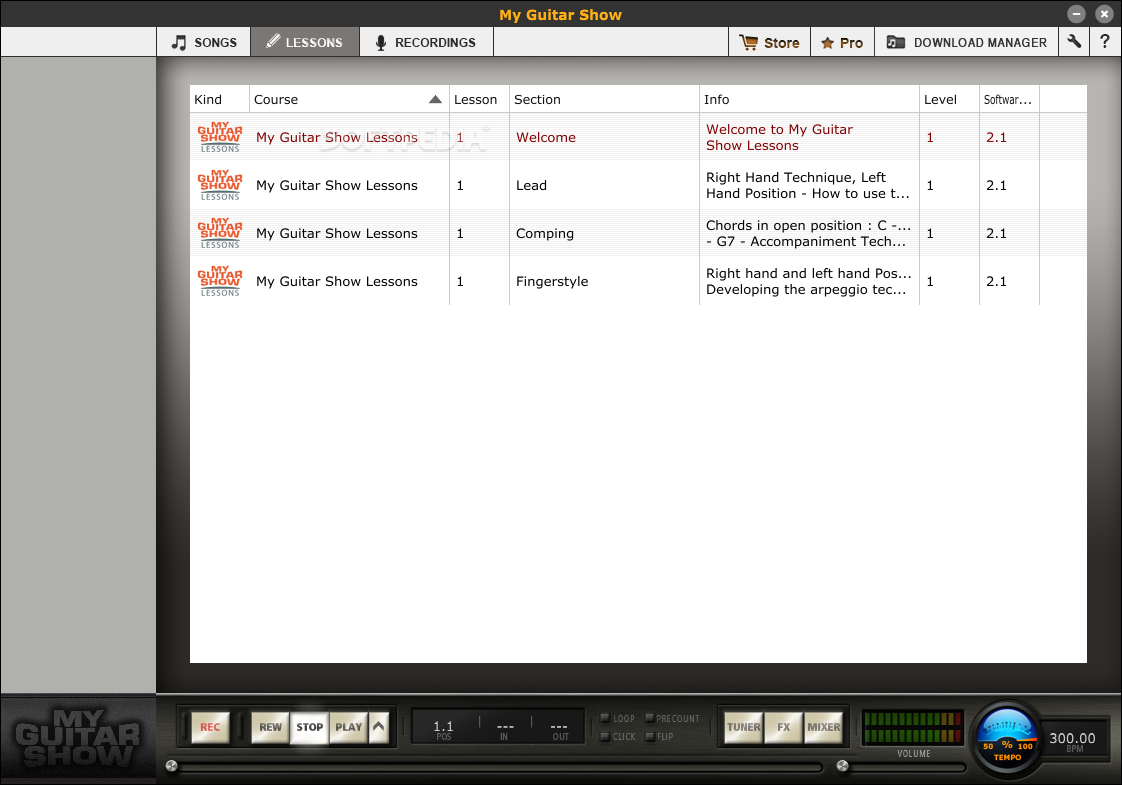
Task: Minimize the My Guitar Show window
Action: click(1076, 14)
